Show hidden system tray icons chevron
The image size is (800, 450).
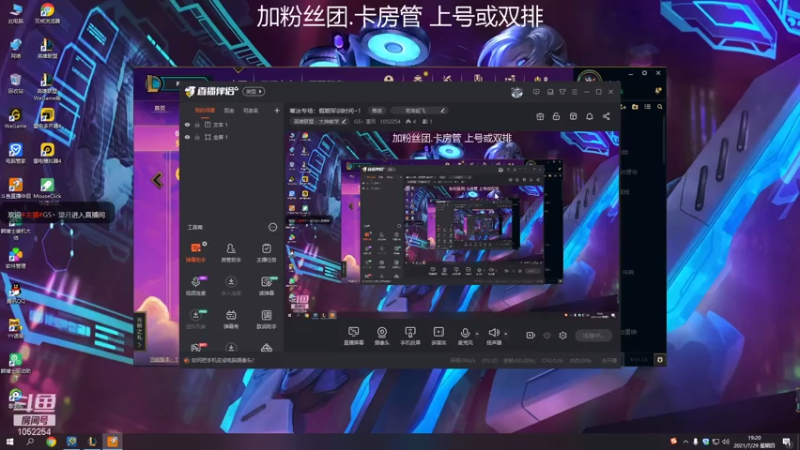(x=685, y=441)
